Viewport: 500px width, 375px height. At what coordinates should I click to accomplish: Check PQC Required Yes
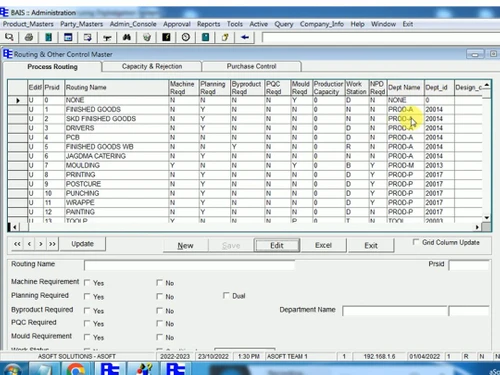(x=87, y=323)
